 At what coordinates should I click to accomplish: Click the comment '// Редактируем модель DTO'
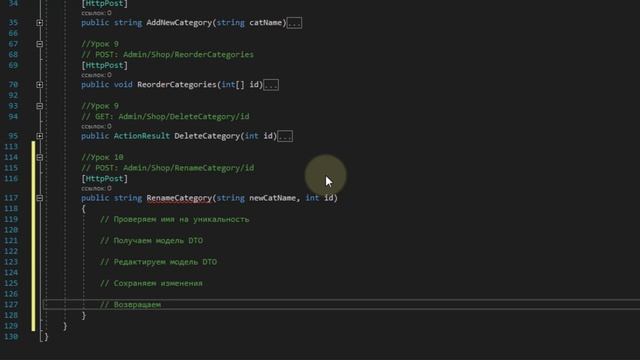tap(158, 262)
